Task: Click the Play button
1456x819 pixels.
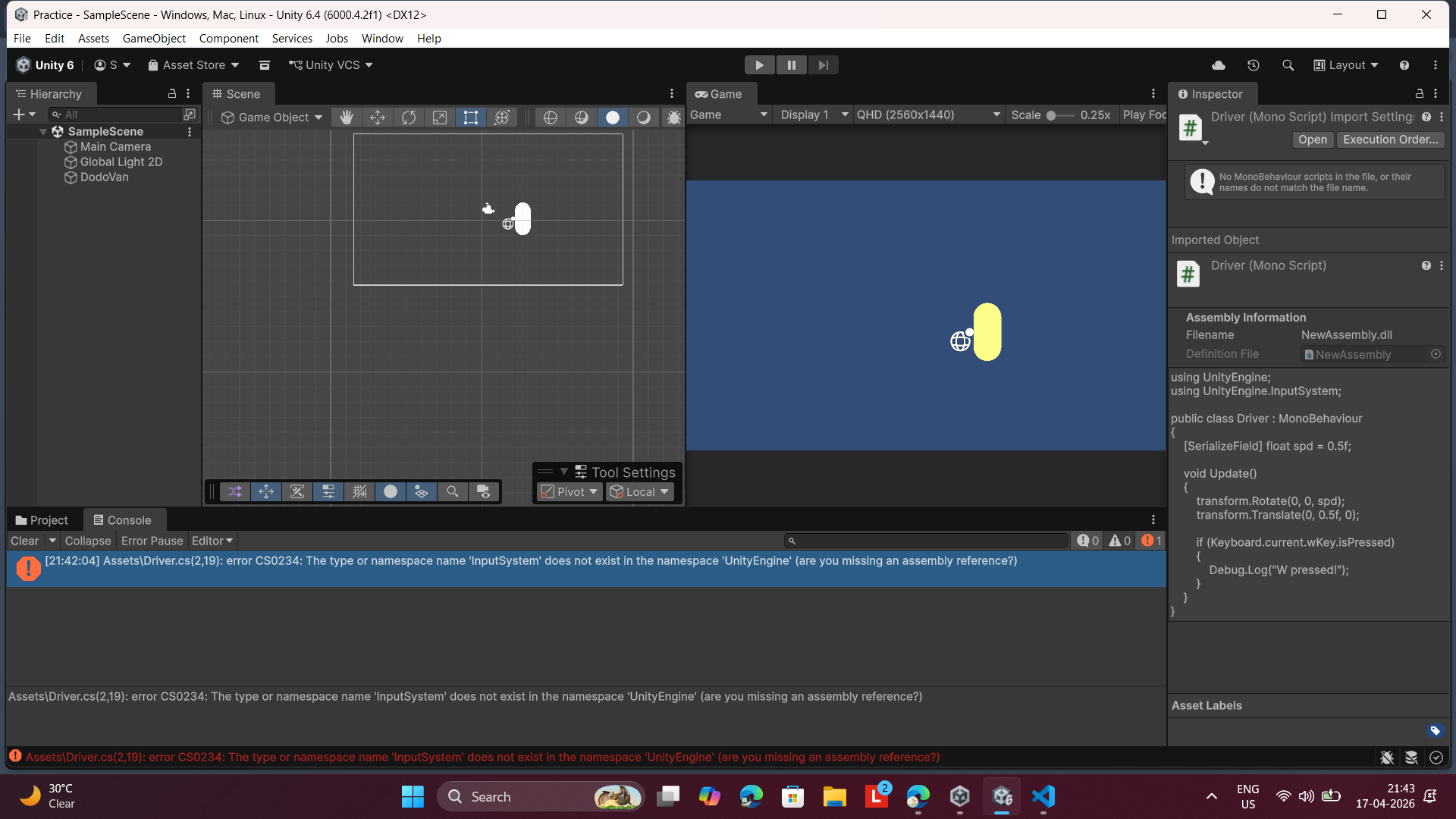Action: (759, 65)
